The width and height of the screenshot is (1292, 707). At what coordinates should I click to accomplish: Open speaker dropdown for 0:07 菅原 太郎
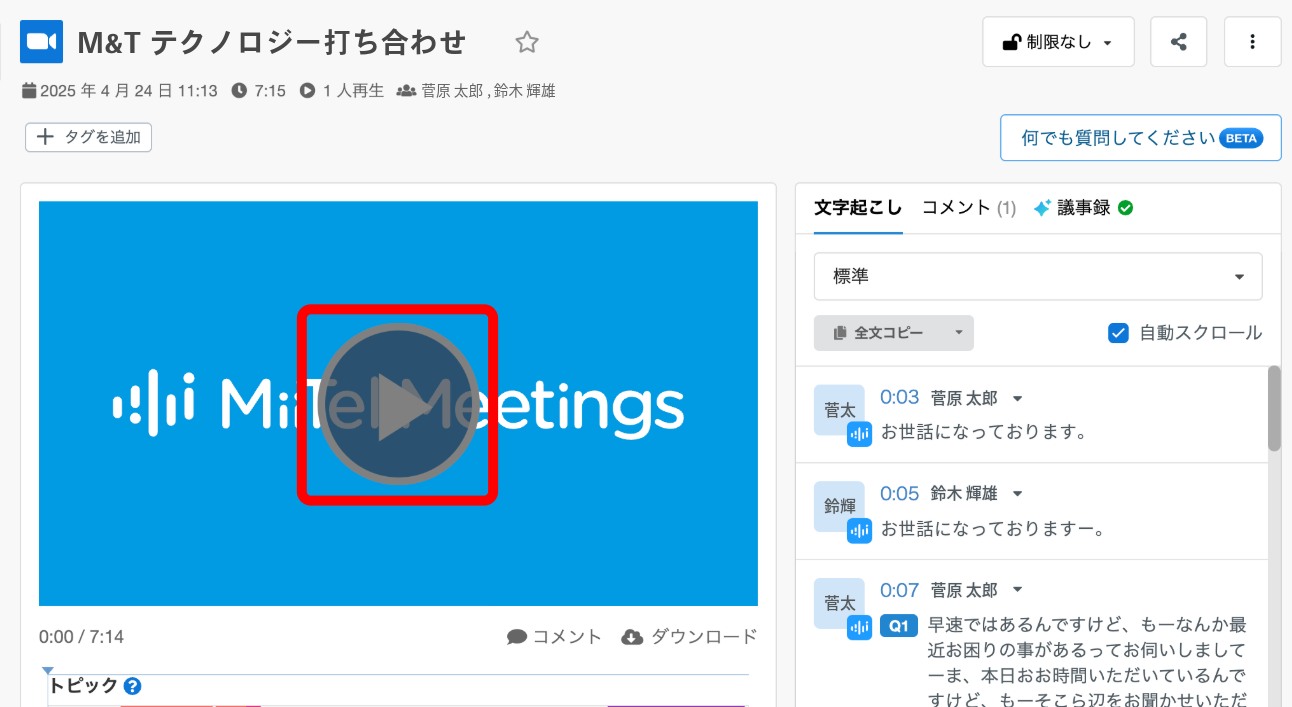[x=1017, y=590]
